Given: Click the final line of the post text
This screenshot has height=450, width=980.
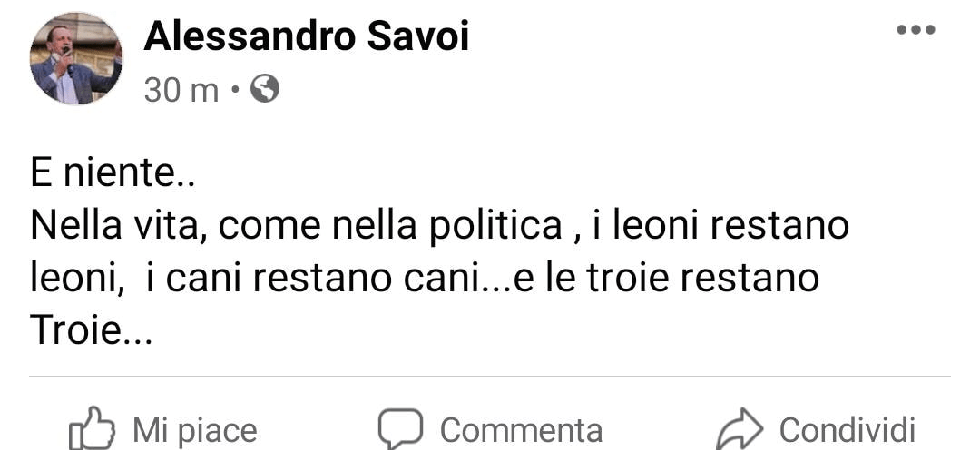Looking at the screenshot, I should [93, 331].
